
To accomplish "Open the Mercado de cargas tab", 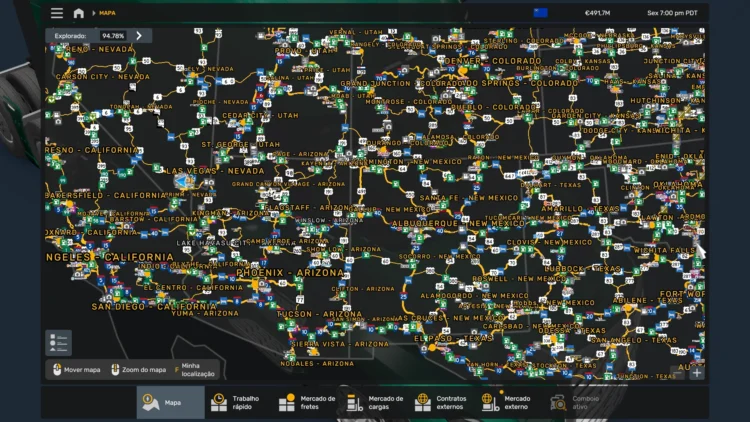I will click(375, 402).
